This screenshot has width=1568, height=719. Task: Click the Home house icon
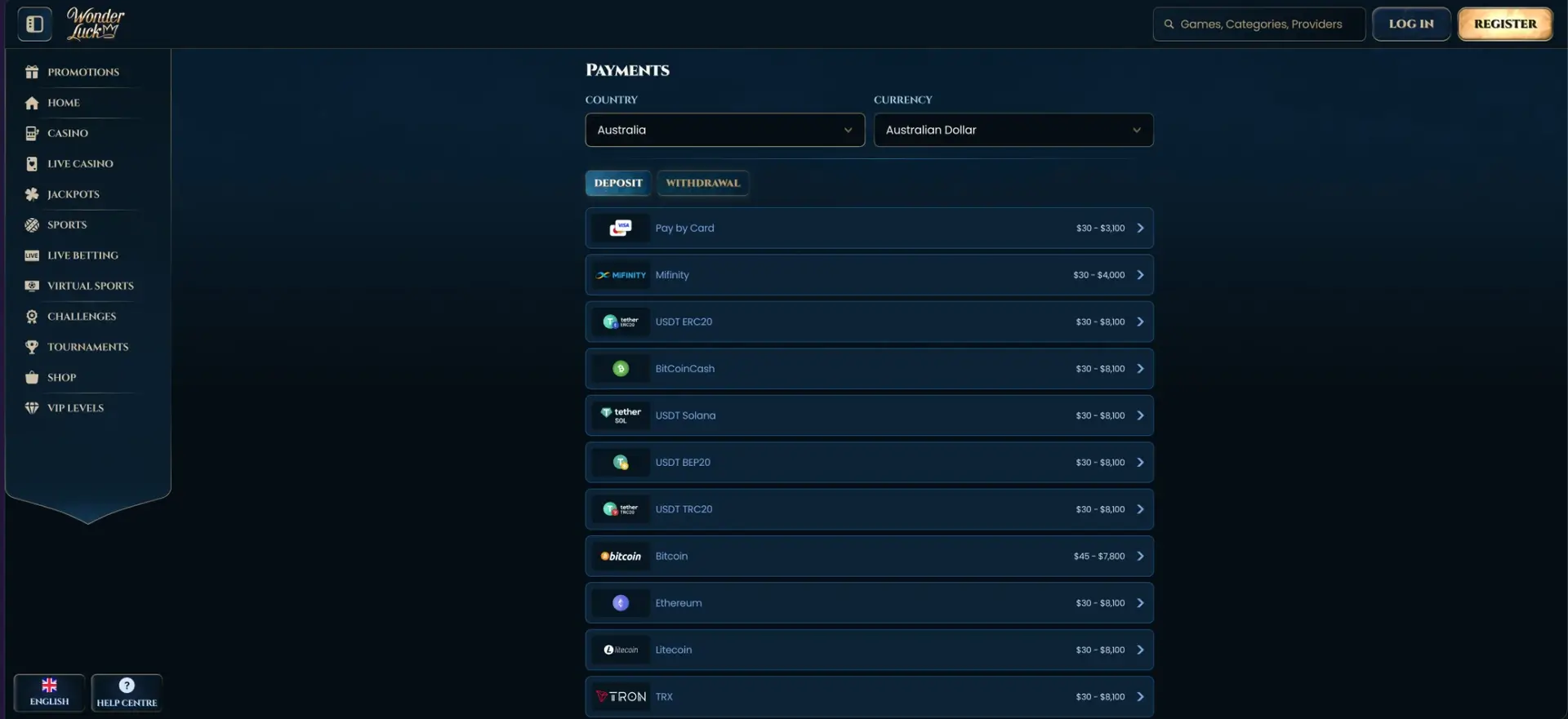(32, 103)
